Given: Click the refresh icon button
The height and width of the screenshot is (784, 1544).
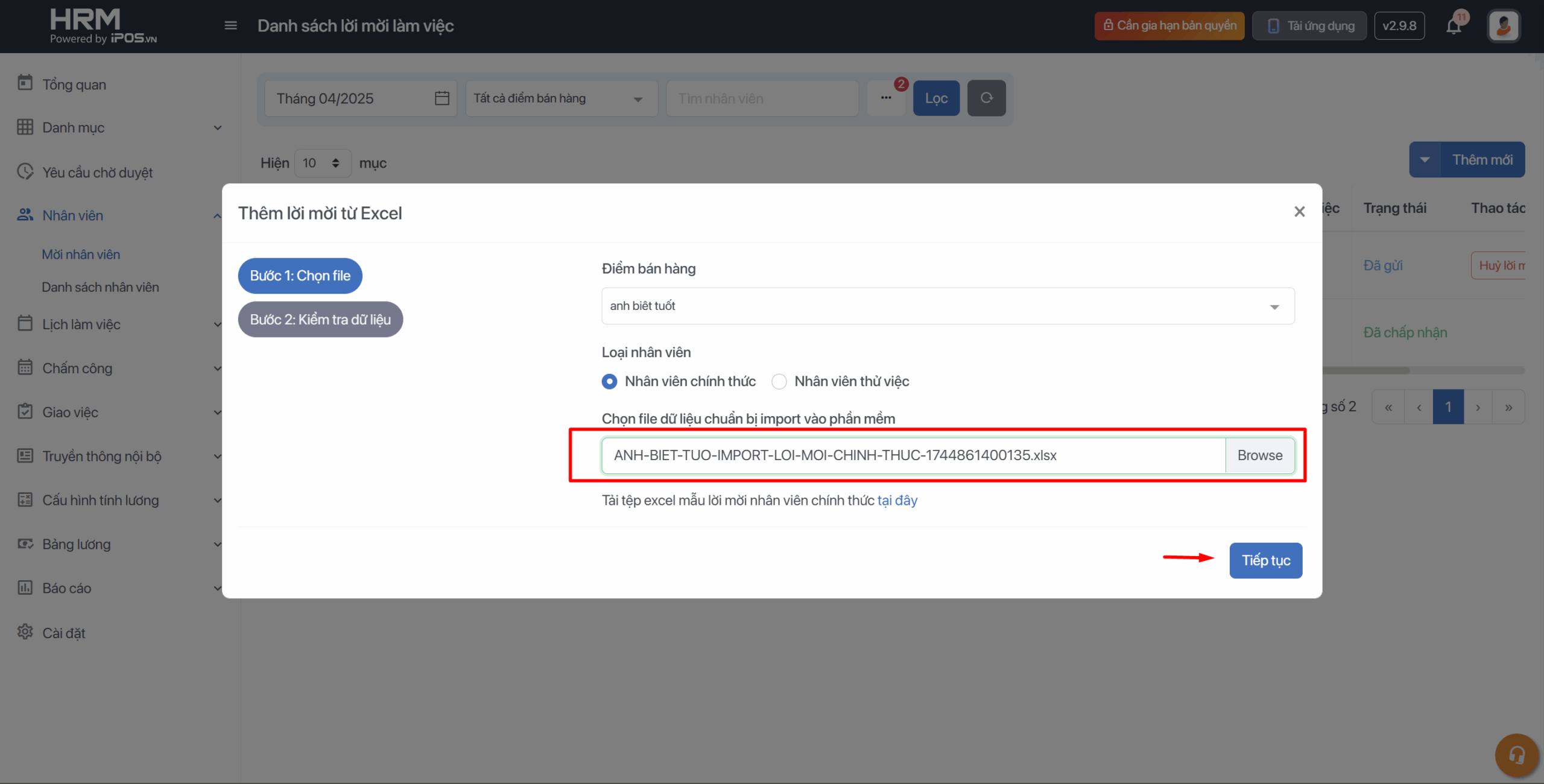Looking at the screenshot, I should tap(986, 98).
